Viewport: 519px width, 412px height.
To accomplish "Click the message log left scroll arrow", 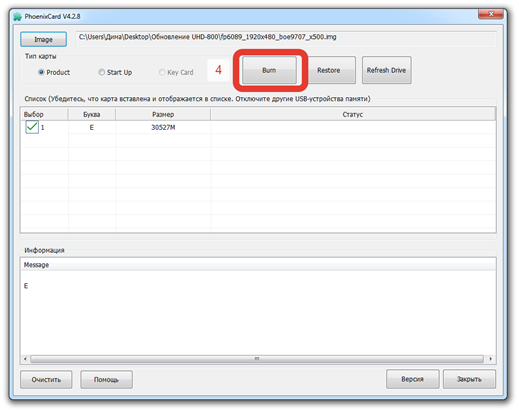I will pos(25,359).
